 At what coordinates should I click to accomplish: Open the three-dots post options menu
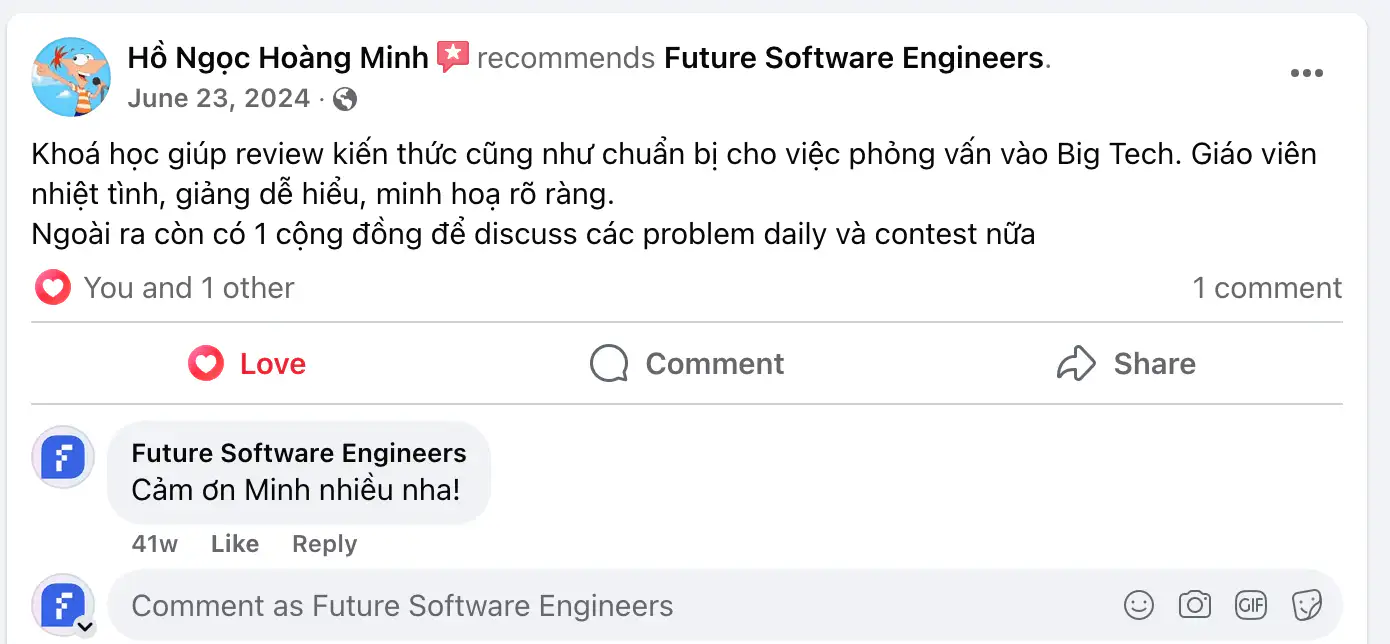tap(1306, 74)
